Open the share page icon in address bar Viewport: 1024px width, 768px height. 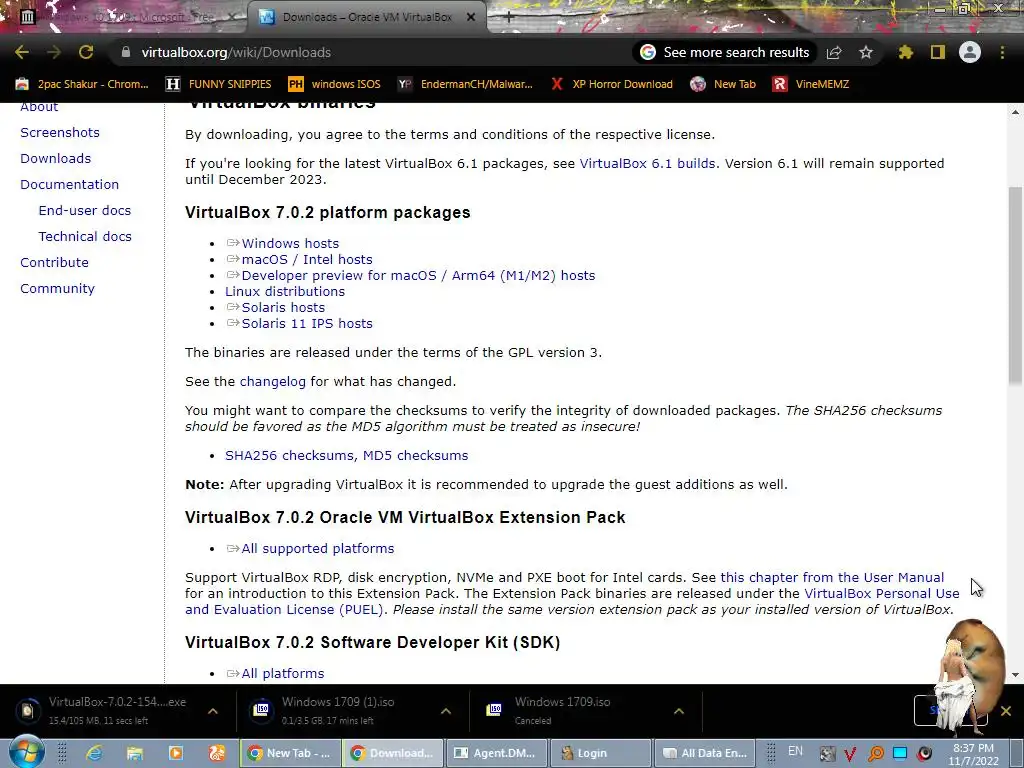[x=834, y=53]
